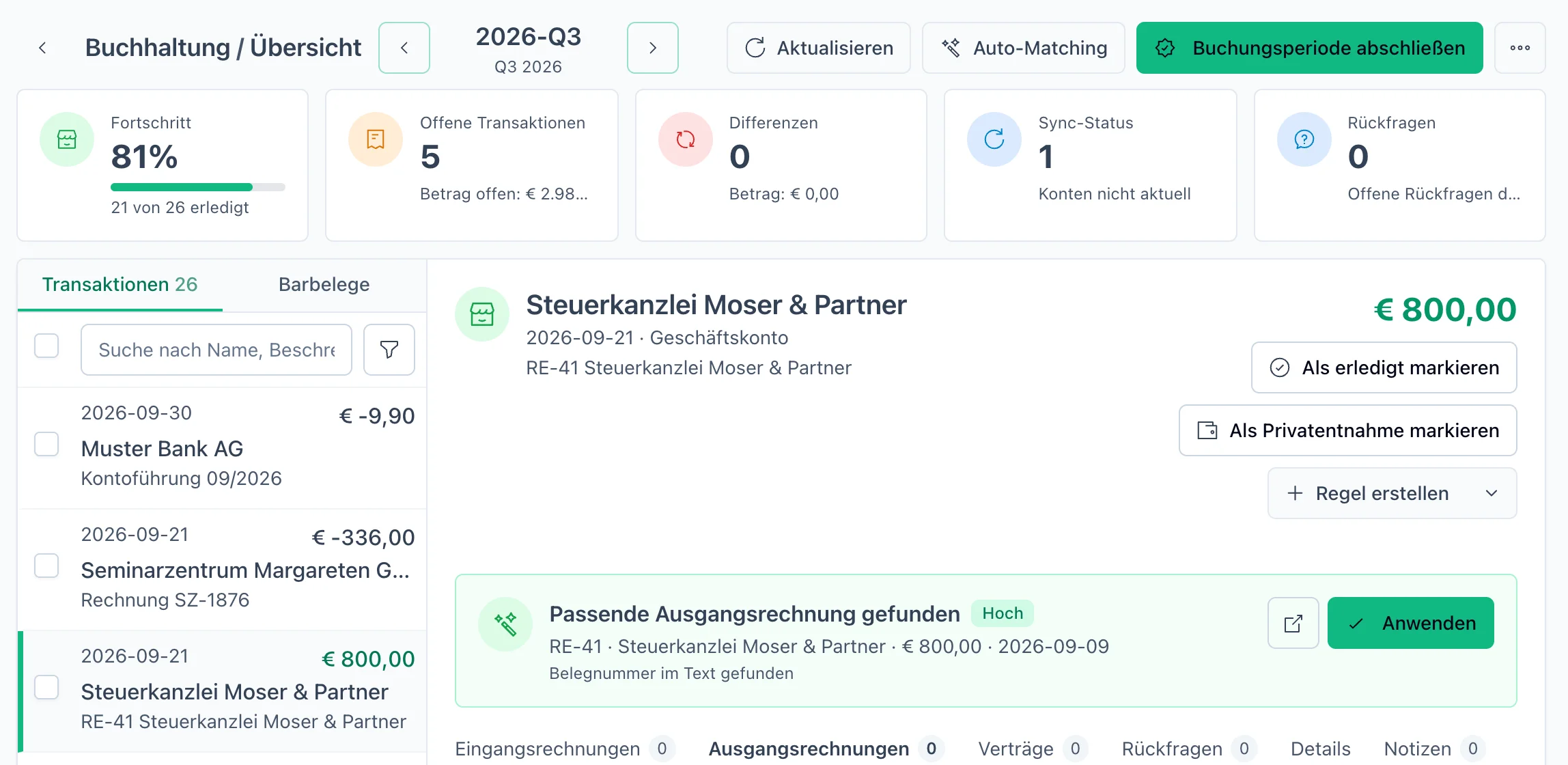The width and height of the screenshot is (1568, 765).
Task: Check the Muster Bank AG transaction
Action: coord(46,444)
